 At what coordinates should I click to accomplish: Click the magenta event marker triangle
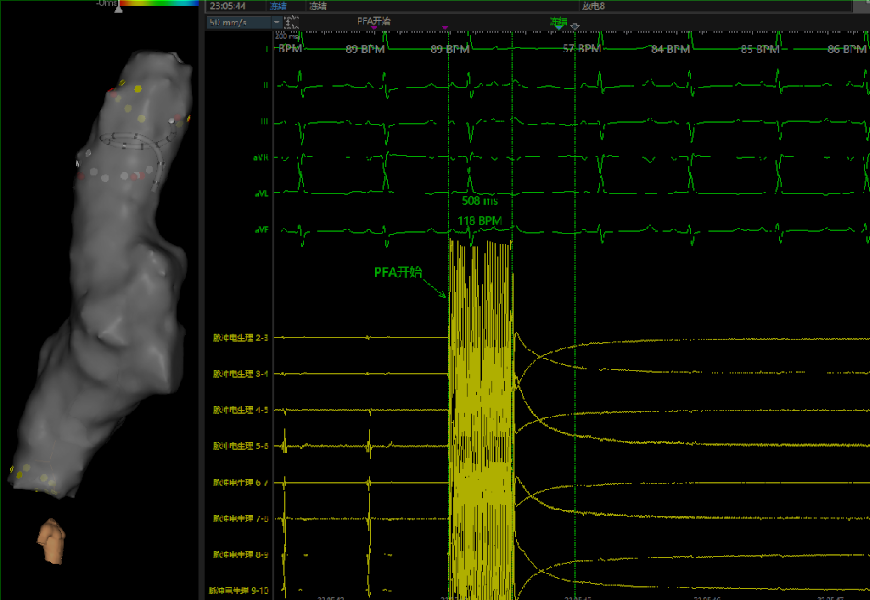(x=444, y=29)
